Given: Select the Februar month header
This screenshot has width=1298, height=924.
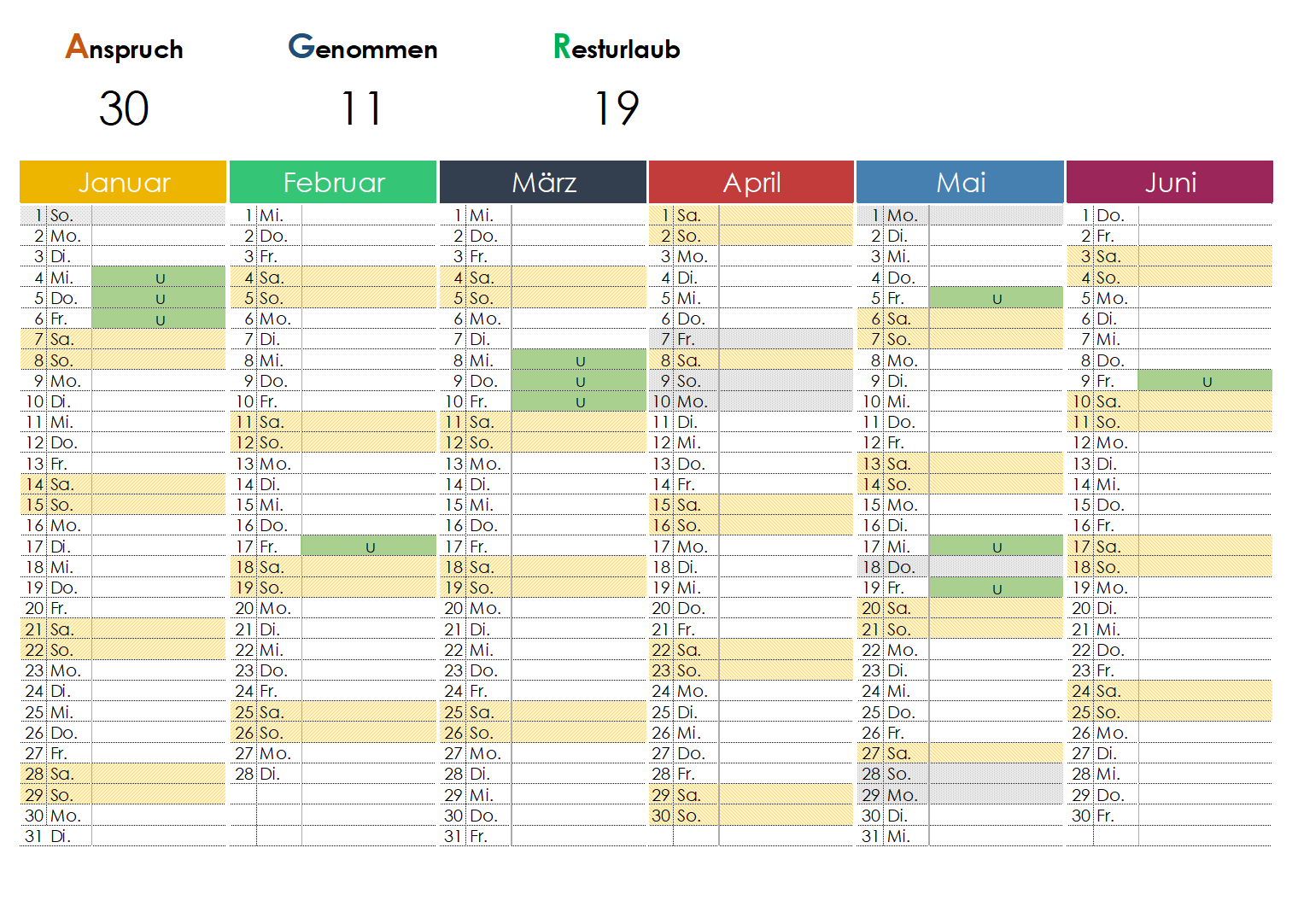Looking at the screenshot, I should pos(334,183).
